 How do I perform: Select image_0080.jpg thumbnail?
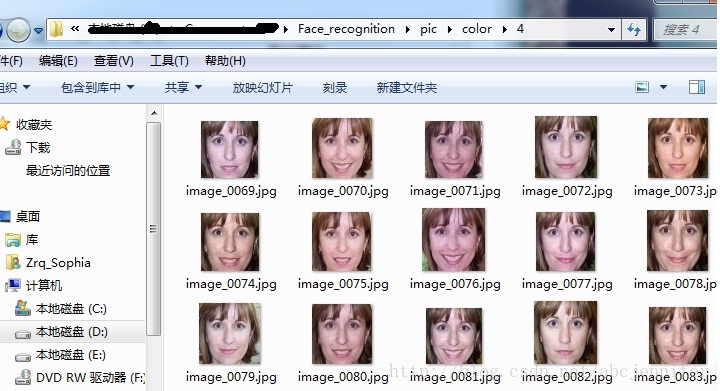pos(342,334)
